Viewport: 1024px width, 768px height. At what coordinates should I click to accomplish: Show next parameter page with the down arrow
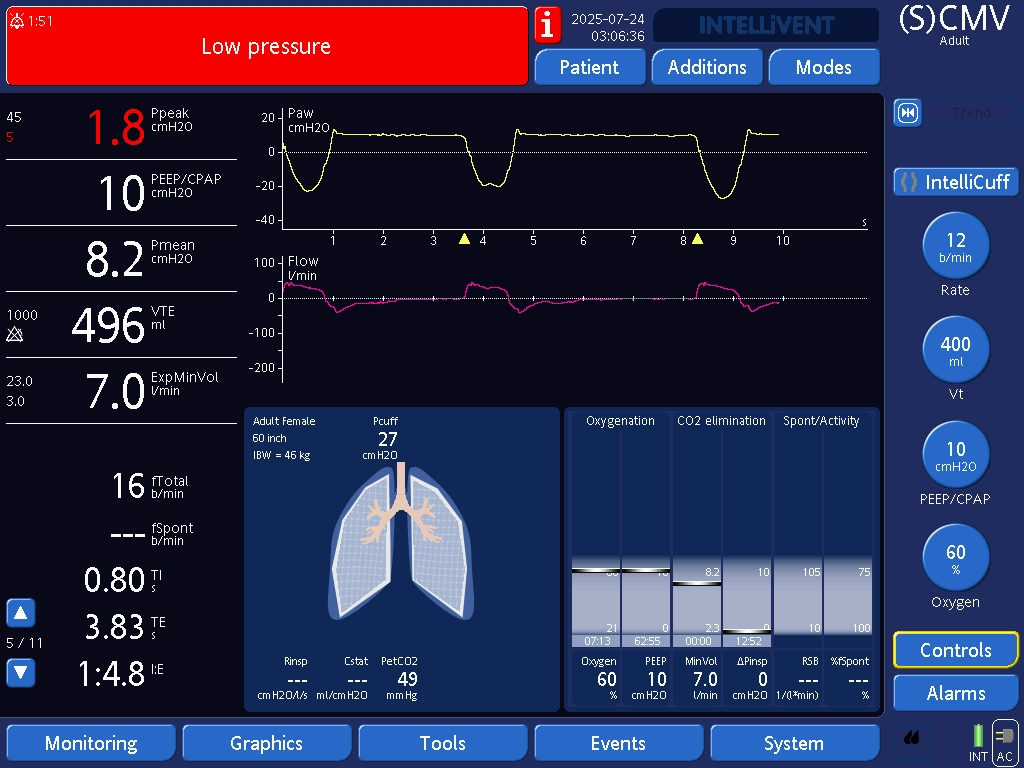pyautogui.click(x=21, y=673)
